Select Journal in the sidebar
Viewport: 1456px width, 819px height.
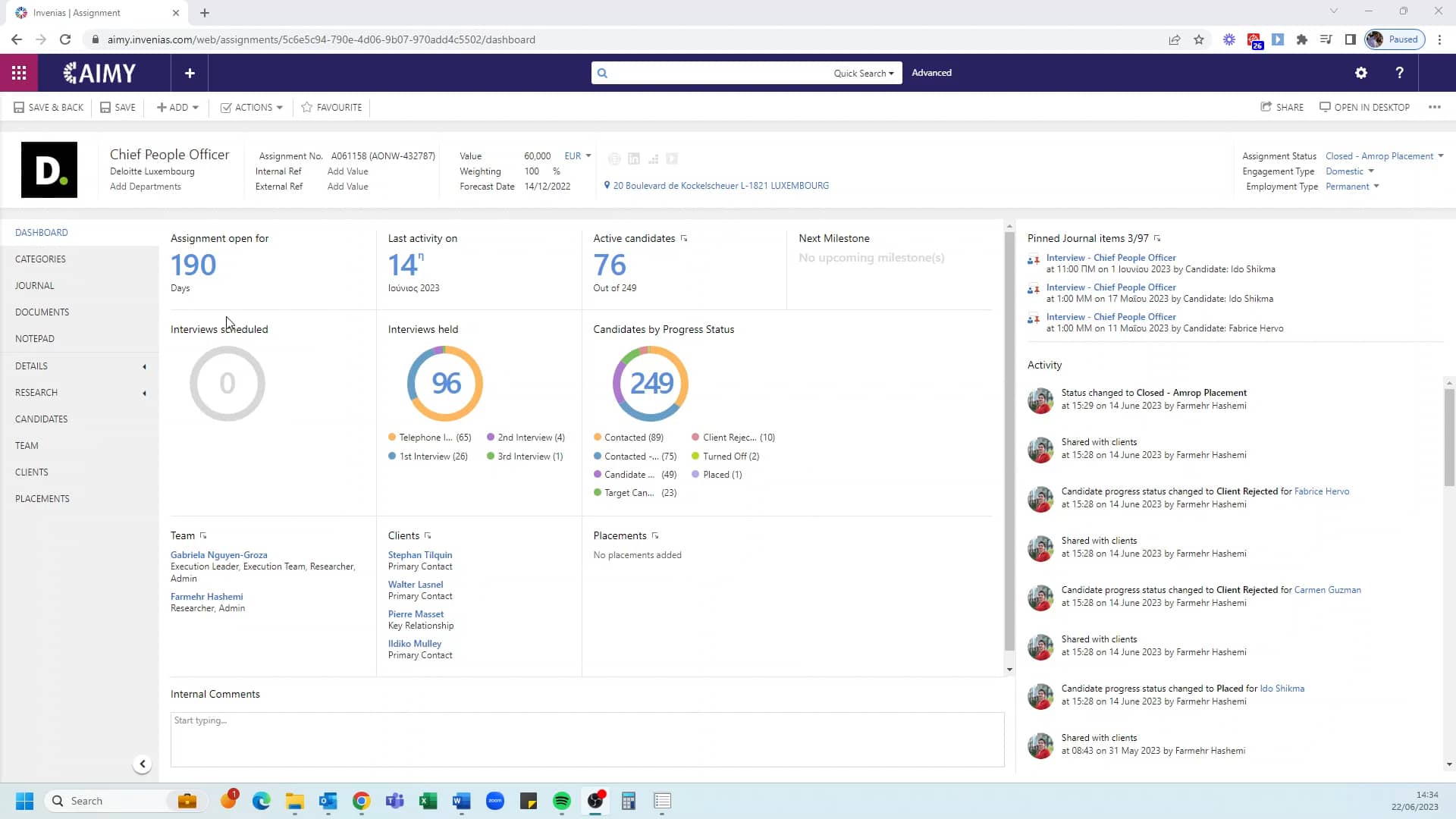34,286
